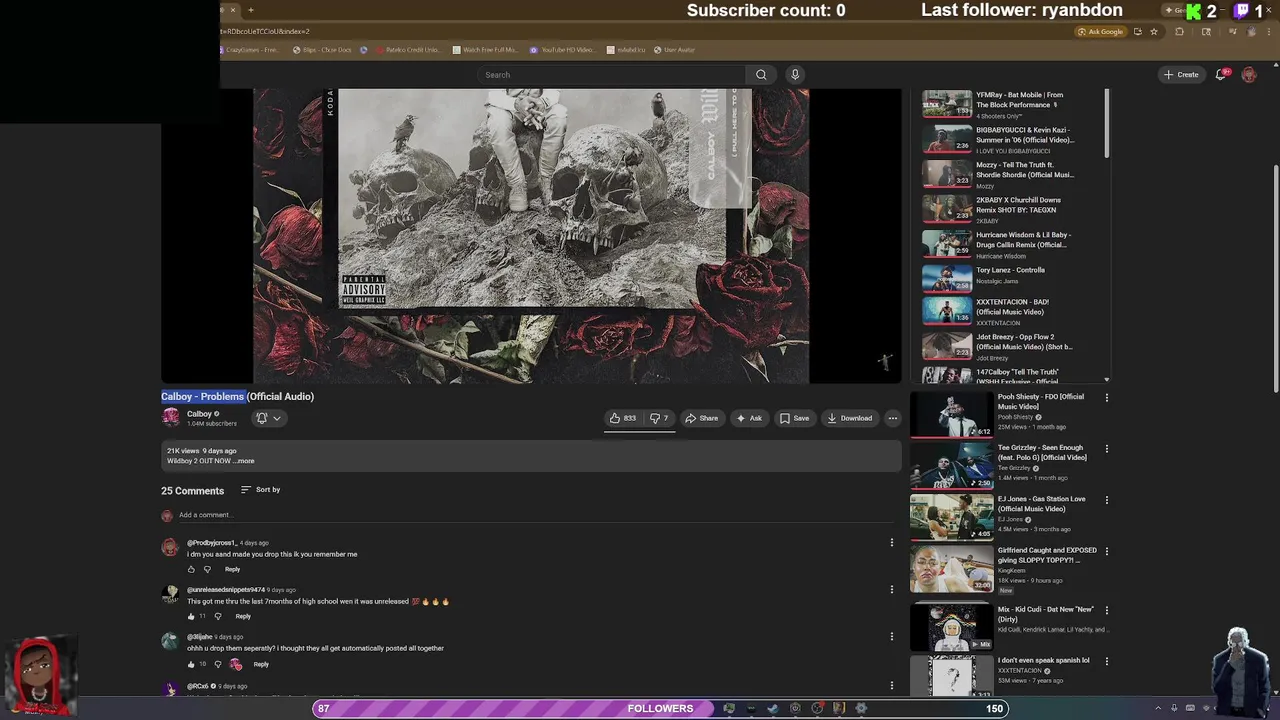Play YFMRay Bat Mobile from playlist
The height and width of the screenshot is (720, 1280).
point(1012,104)
